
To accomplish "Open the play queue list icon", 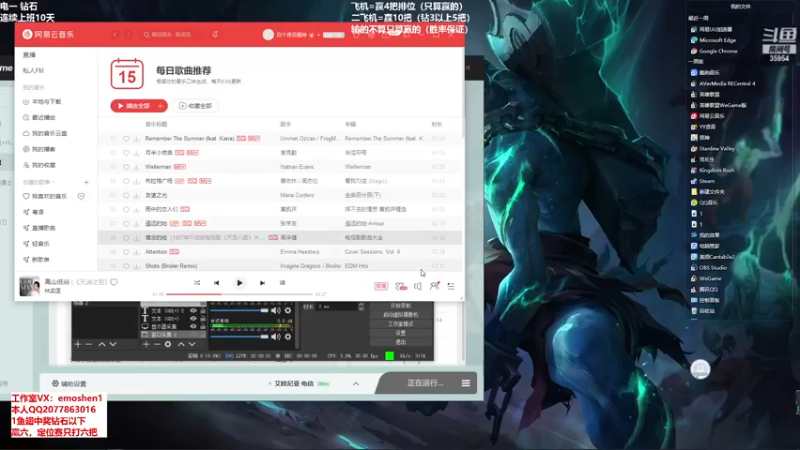I will click(451, 286).
